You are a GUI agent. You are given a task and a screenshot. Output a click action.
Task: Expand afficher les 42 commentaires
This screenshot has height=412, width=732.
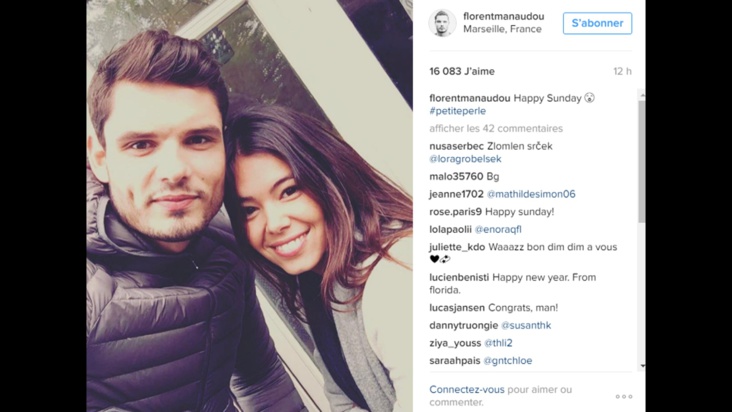coord(496,128)
